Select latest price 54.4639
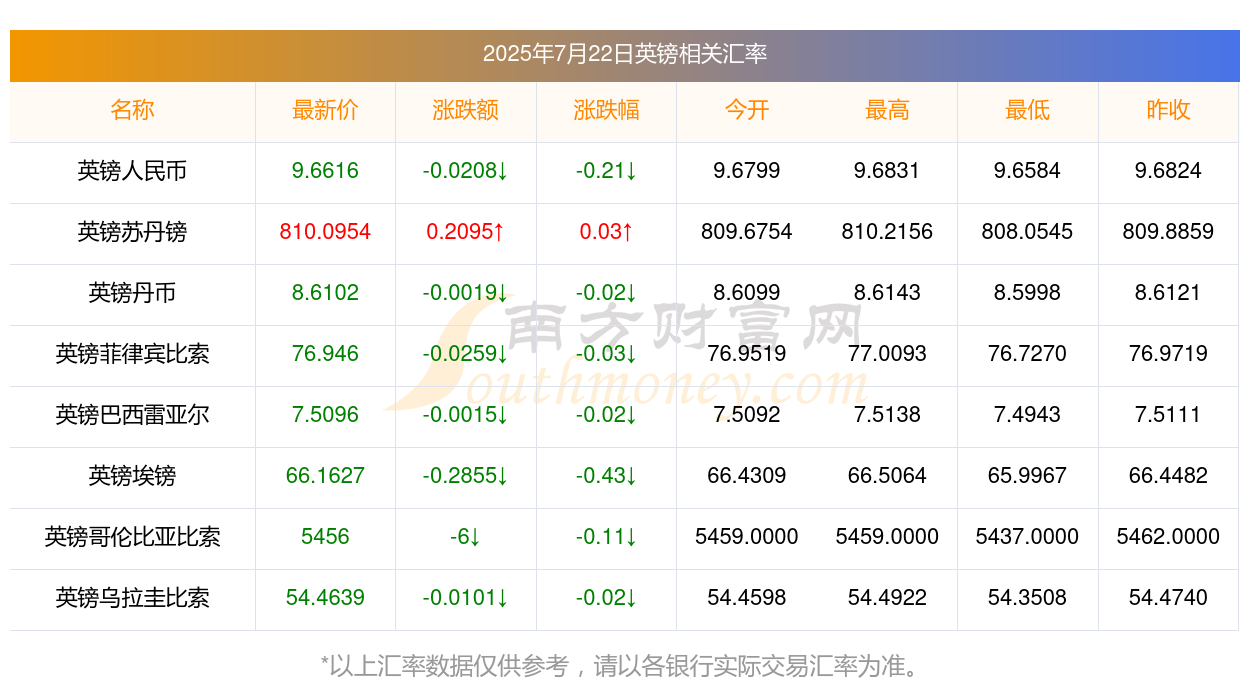 tap(325, 598)
